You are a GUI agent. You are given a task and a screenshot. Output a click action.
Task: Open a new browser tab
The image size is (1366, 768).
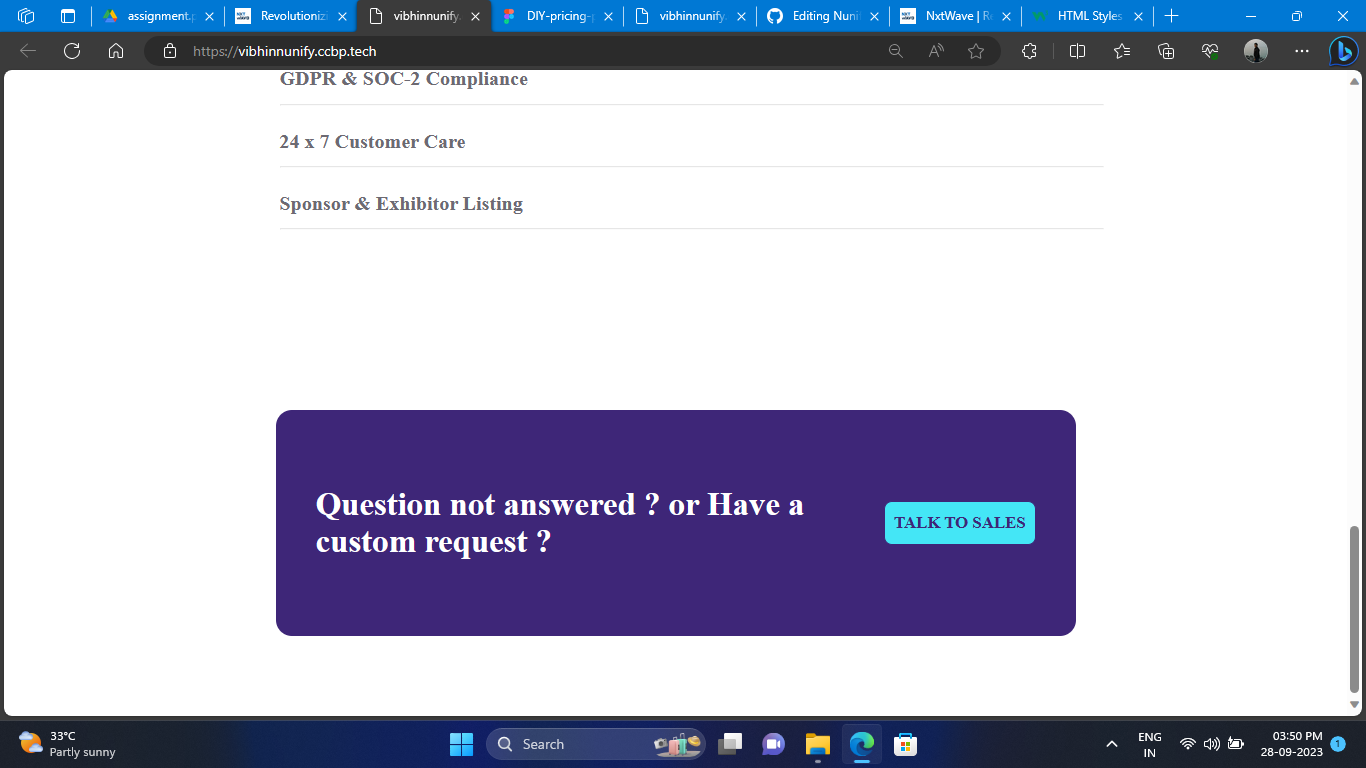[1171, 16]
